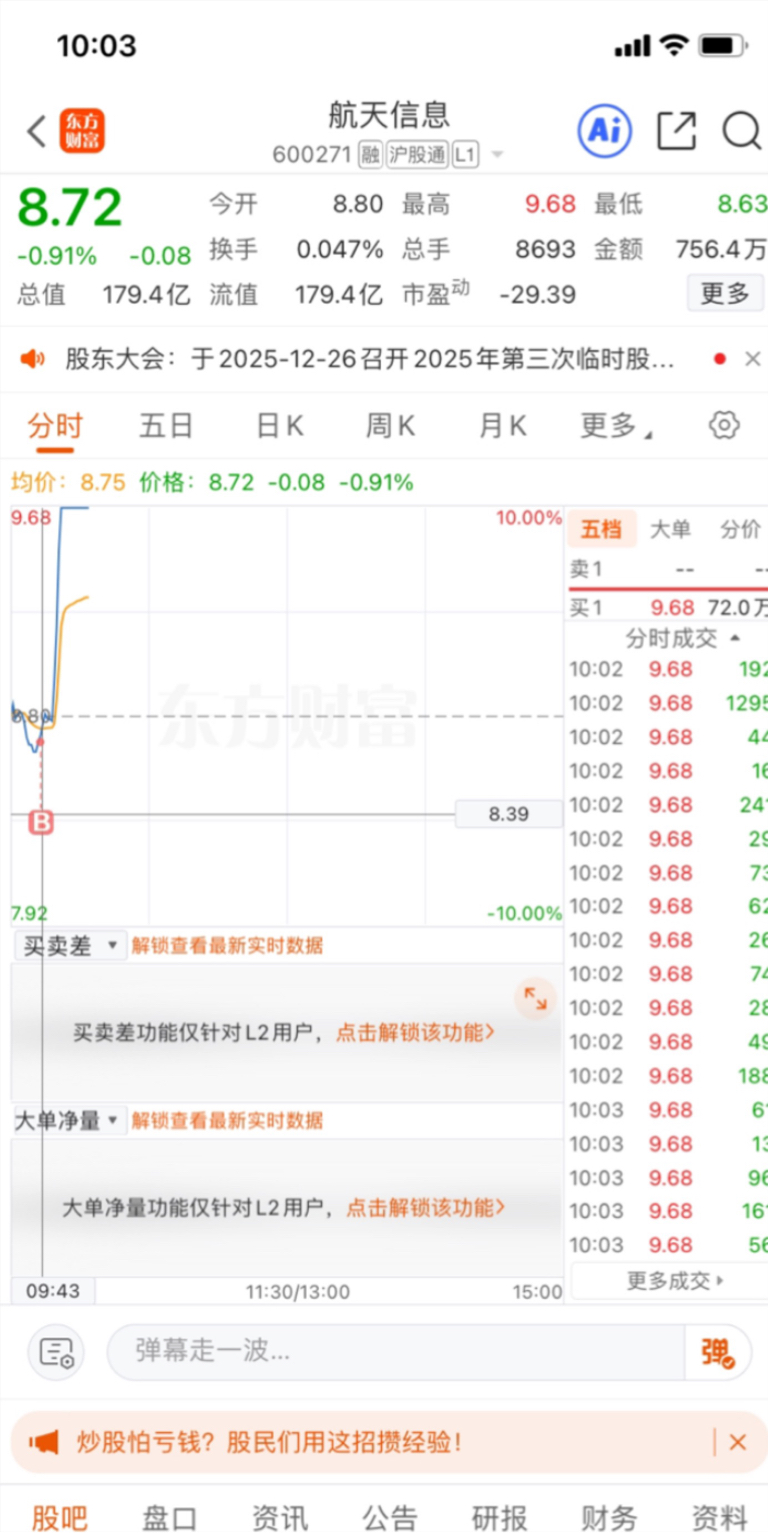This screenshot has width=768, height=1533.
Task: Open the 更多 chart period dropdown
Action: tap(616, 426)
